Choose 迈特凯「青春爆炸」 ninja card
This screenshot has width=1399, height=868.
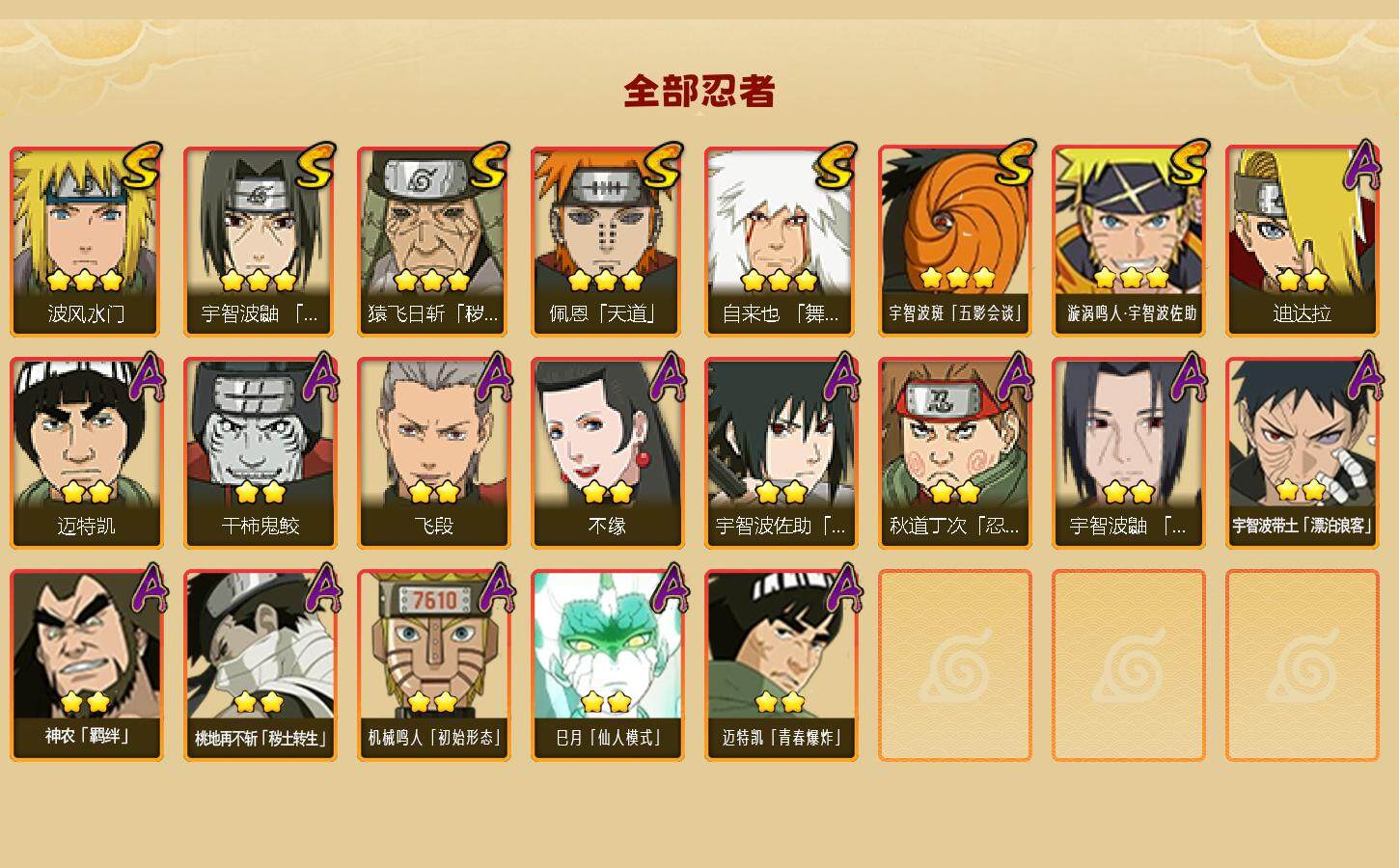pos(781,665)
